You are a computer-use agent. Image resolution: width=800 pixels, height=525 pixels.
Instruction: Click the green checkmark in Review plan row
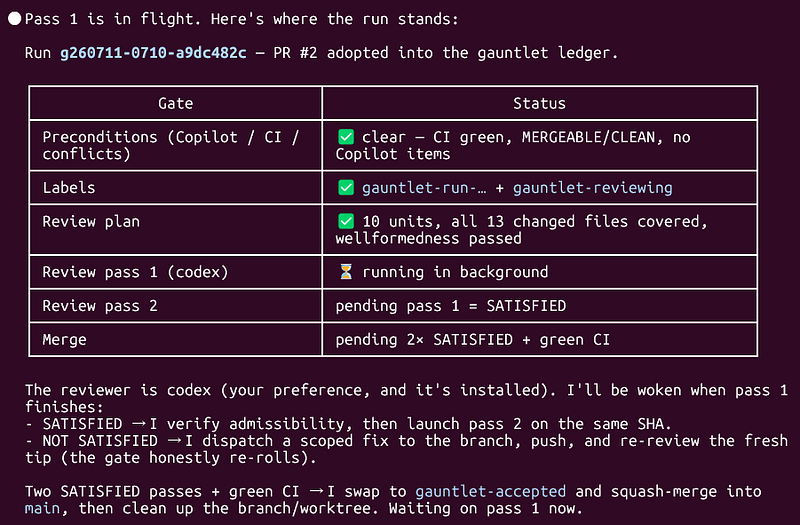point(346,221)
